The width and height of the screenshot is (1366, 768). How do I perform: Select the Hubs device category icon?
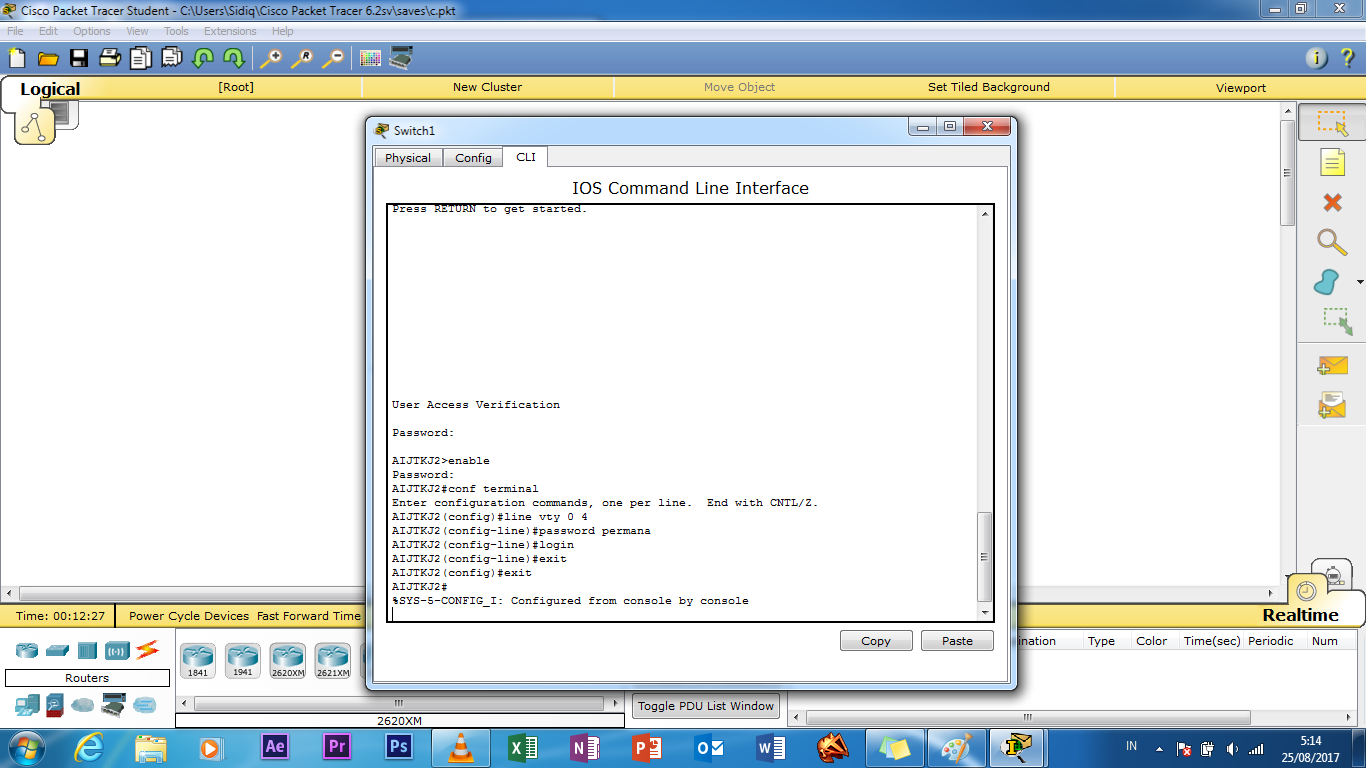87,650
